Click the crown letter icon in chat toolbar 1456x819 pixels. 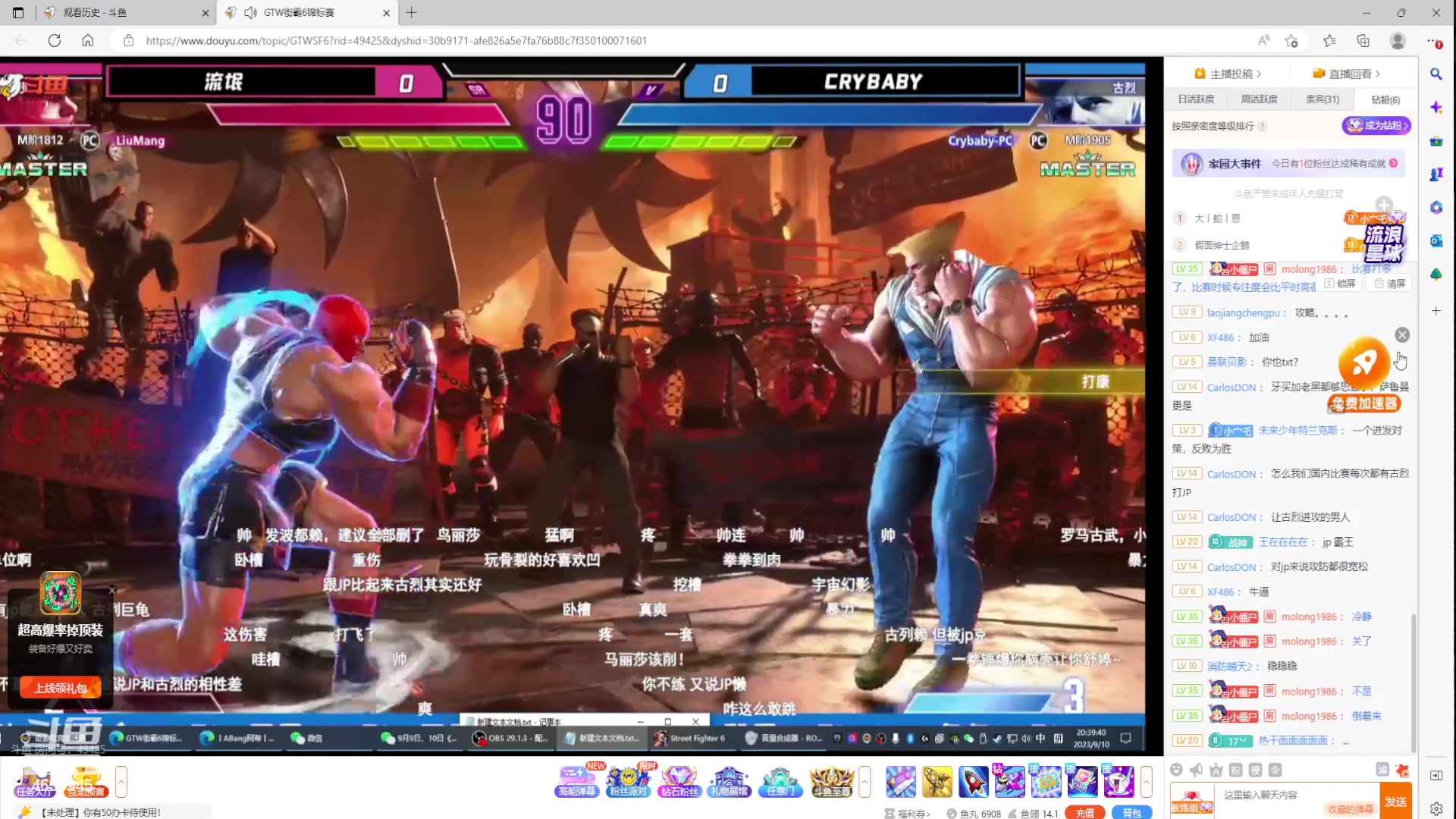point(1216,770)
